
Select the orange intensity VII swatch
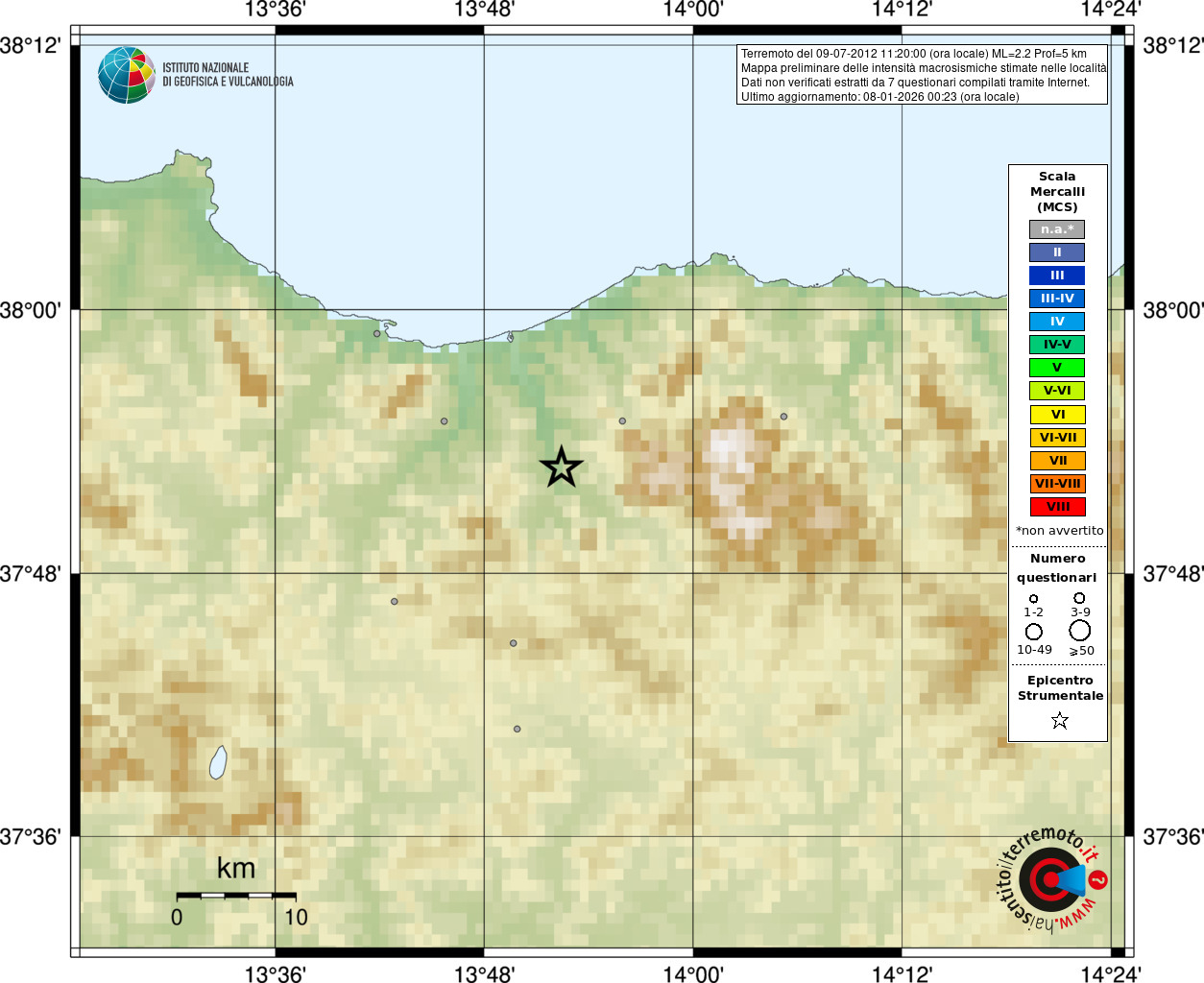tap(1057, 461)
